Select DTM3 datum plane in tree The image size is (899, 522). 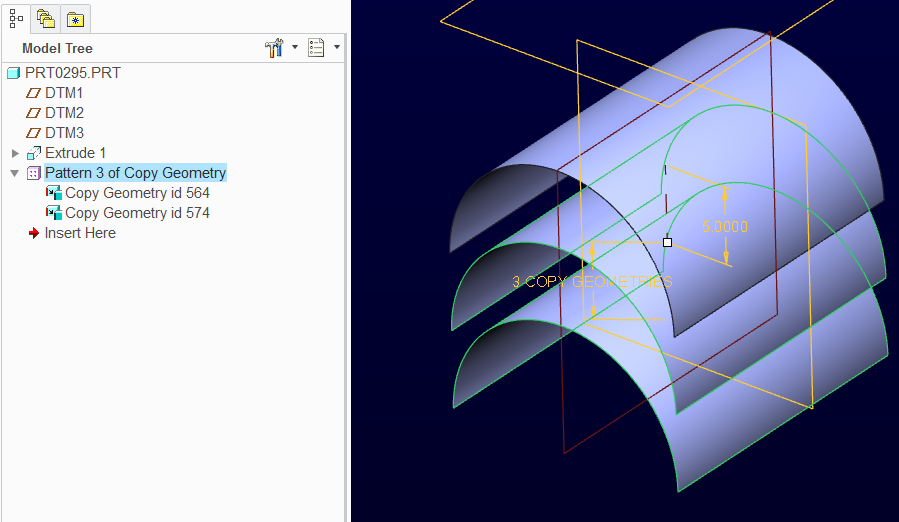[x=64, y=133]
